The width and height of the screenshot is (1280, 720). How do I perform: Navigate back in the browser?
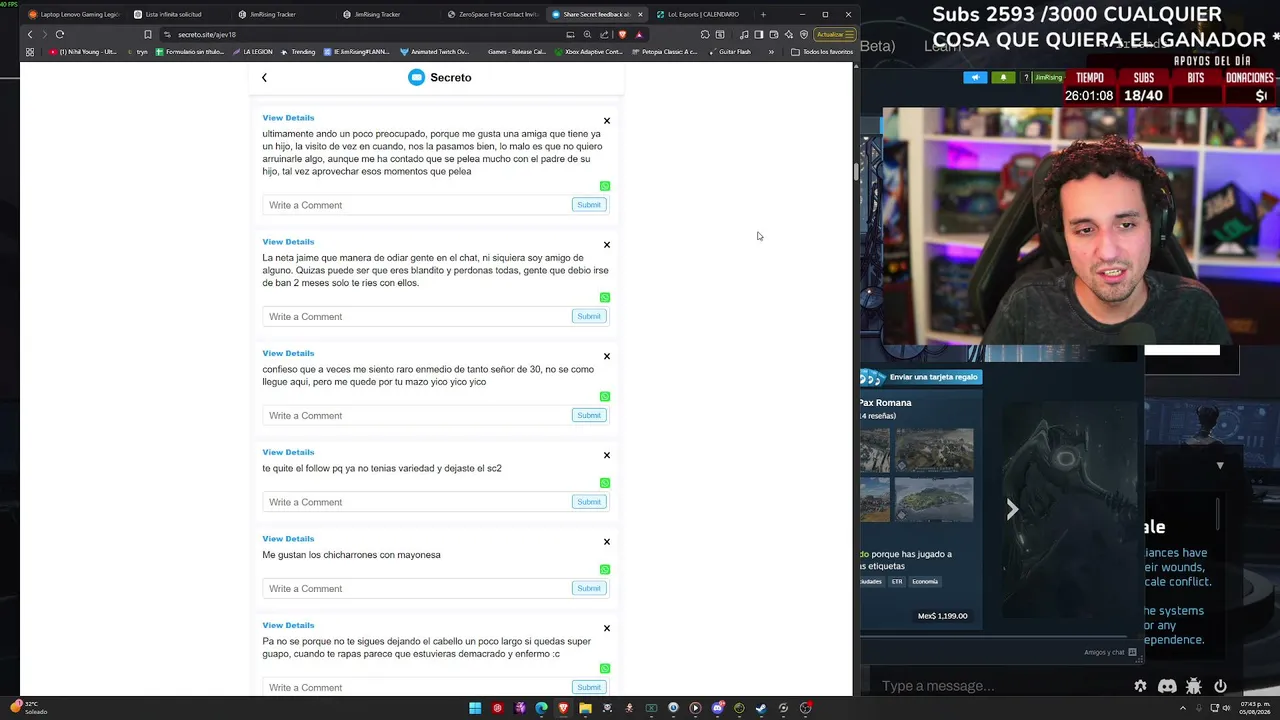pos(30,34)
